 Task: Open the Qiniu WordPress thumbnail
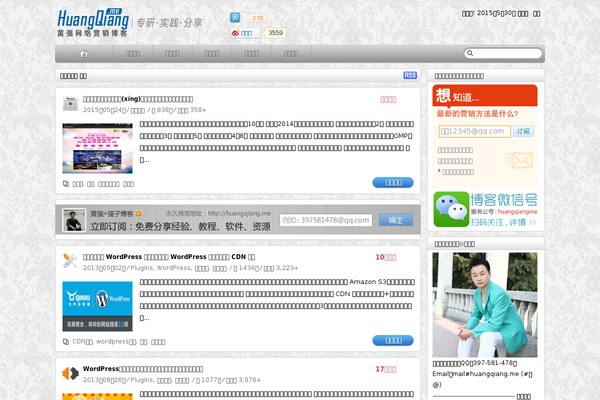pyautogui.click(x=97, y=306)
